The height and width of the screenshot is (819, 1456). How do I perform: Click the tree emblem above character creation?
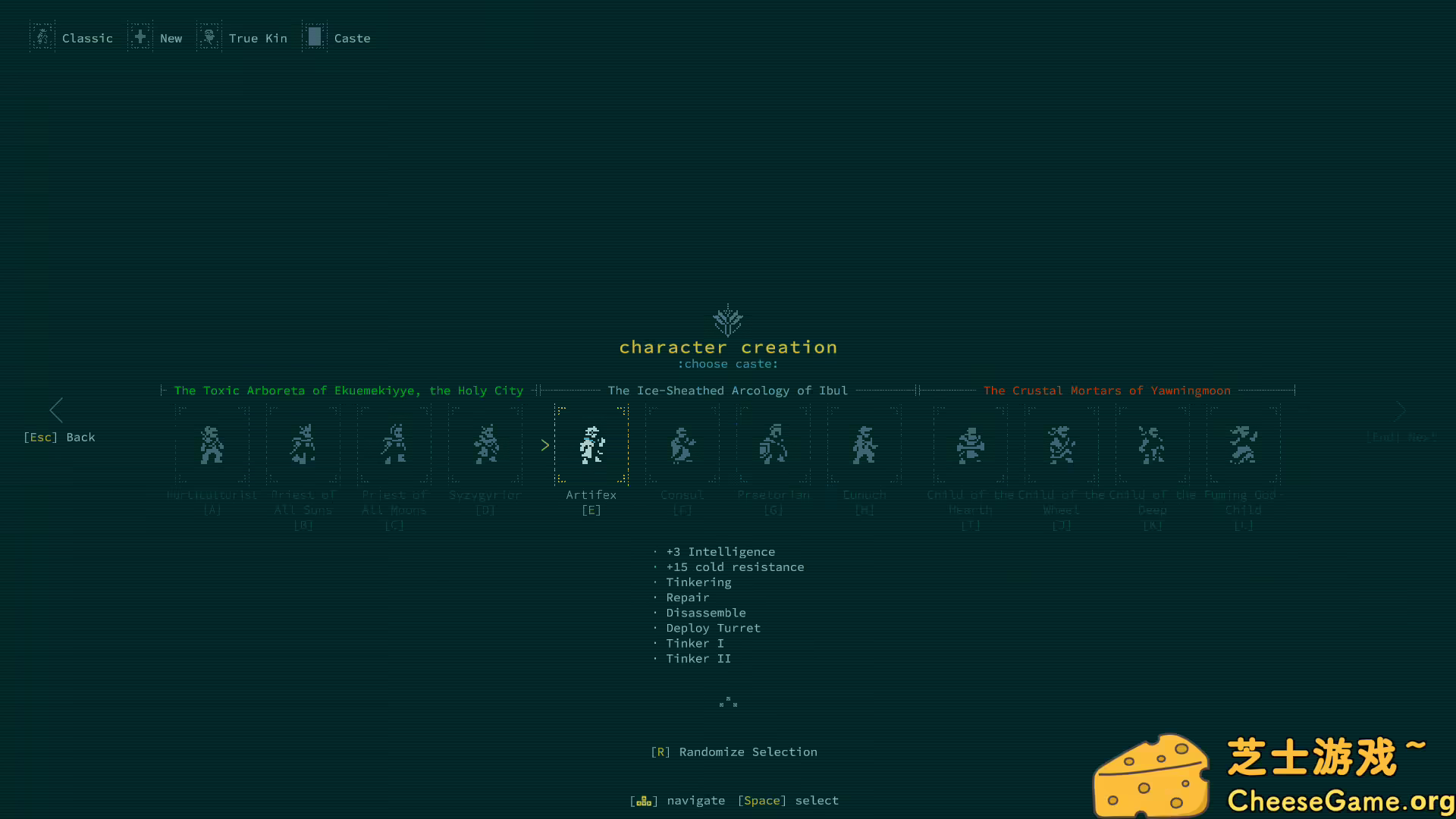[728, 319]
